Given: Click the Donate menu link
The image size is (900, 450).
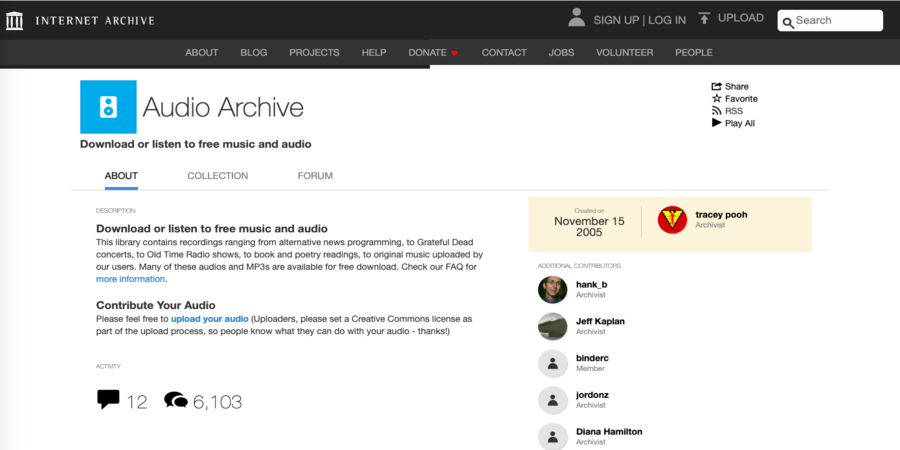Looking at the screenshot, I should [428, 53].
